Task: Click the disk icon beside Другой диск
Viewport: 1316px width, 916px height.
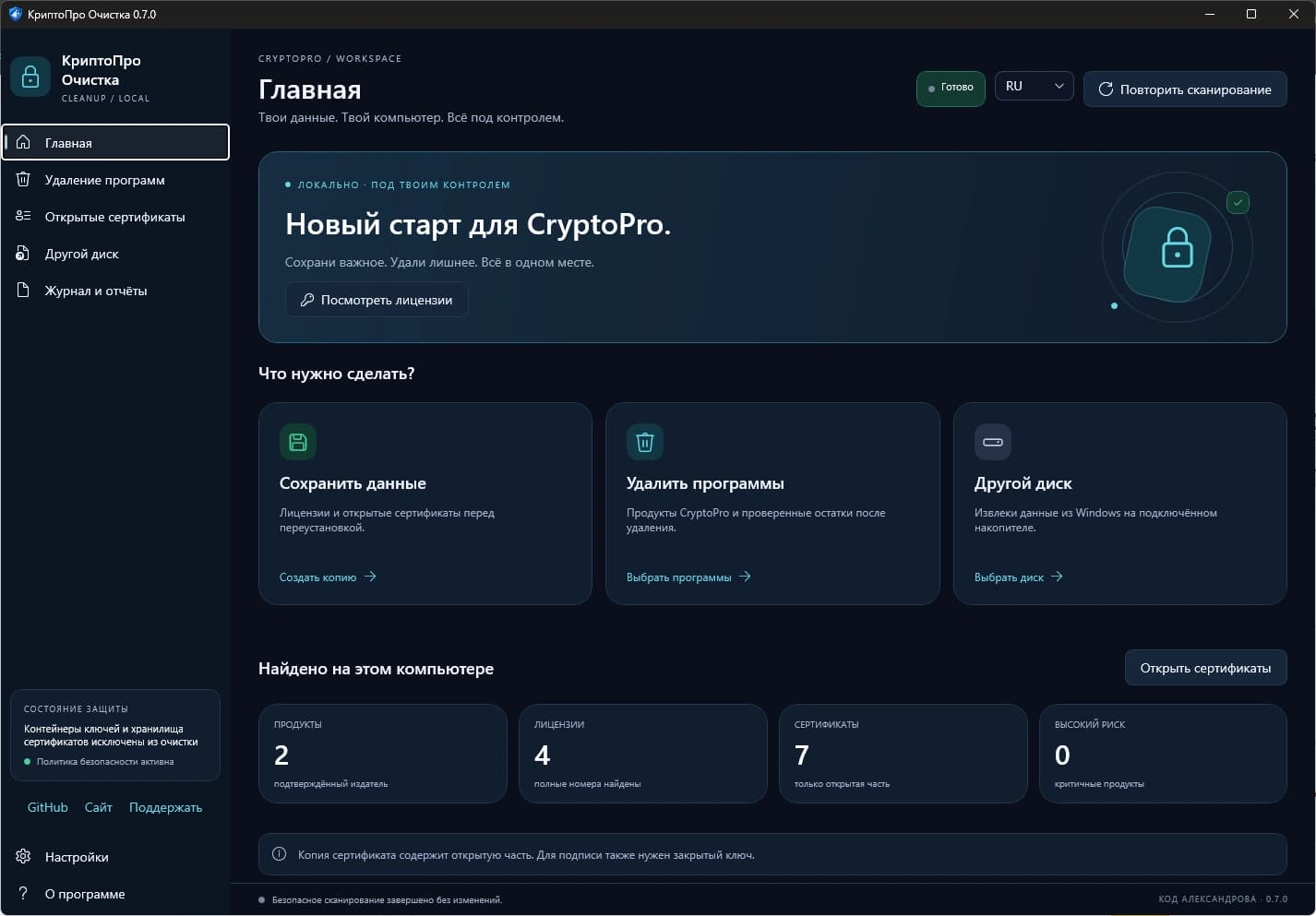Action: [24, 253]
